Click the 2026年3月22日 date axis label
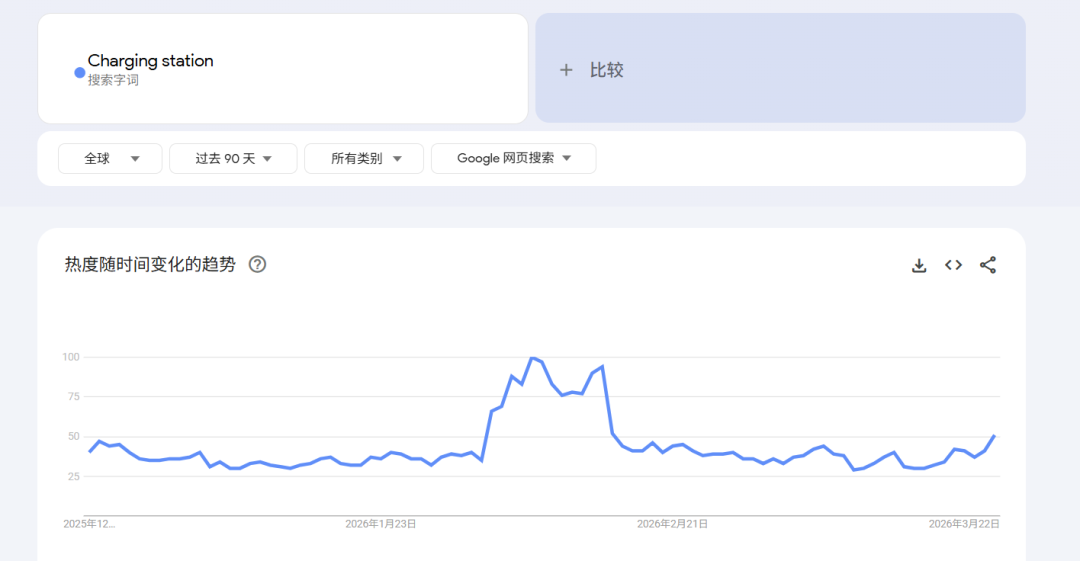The width and height of the screenshot is (1080, 561). (963, 524)
